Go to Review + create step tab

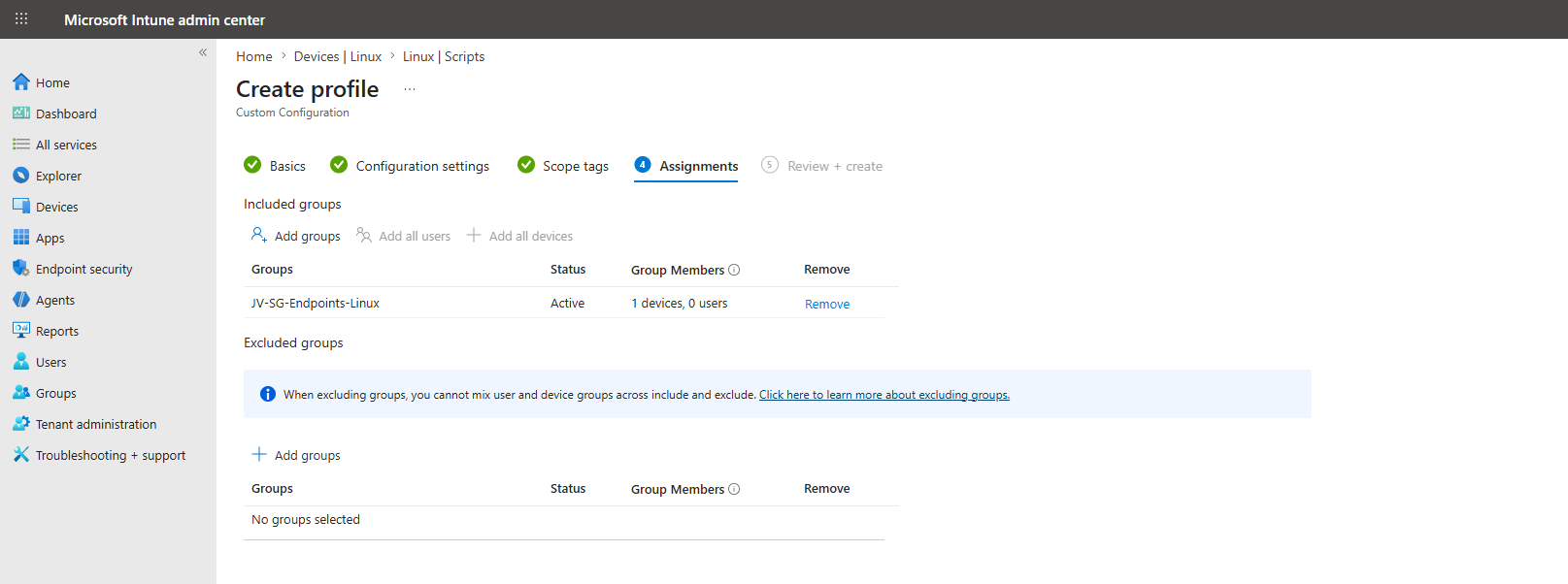[822, 166]
